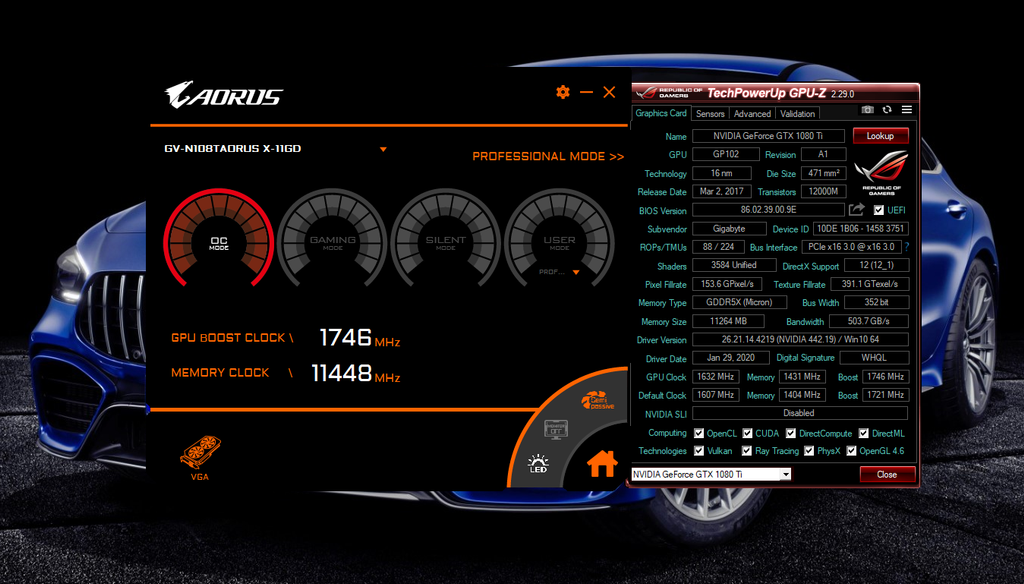Open the Validation tab
This screenshot has height=584, width=1024.
pyautogui.click(x=797, y=114)
